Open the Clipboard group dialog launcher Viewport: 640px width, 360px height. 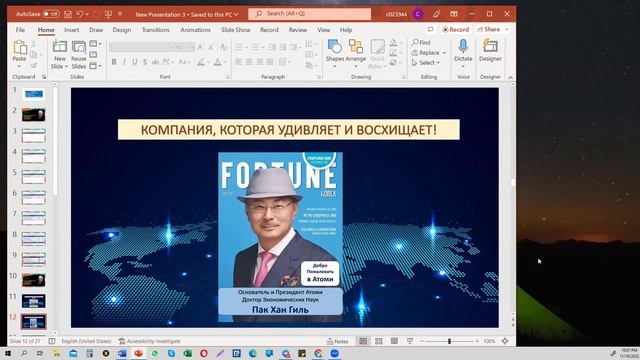point(44,77)
